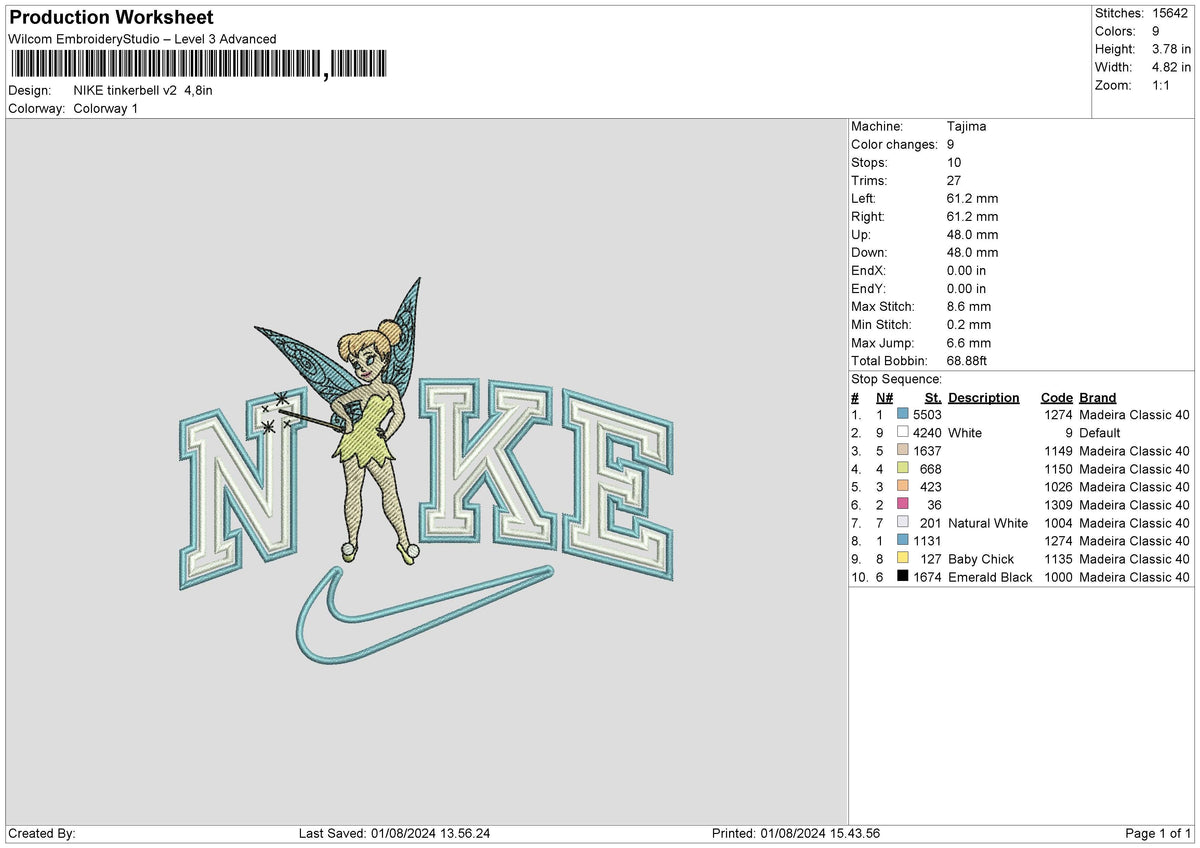Click code '1000' in the last row

point(1058,577)
